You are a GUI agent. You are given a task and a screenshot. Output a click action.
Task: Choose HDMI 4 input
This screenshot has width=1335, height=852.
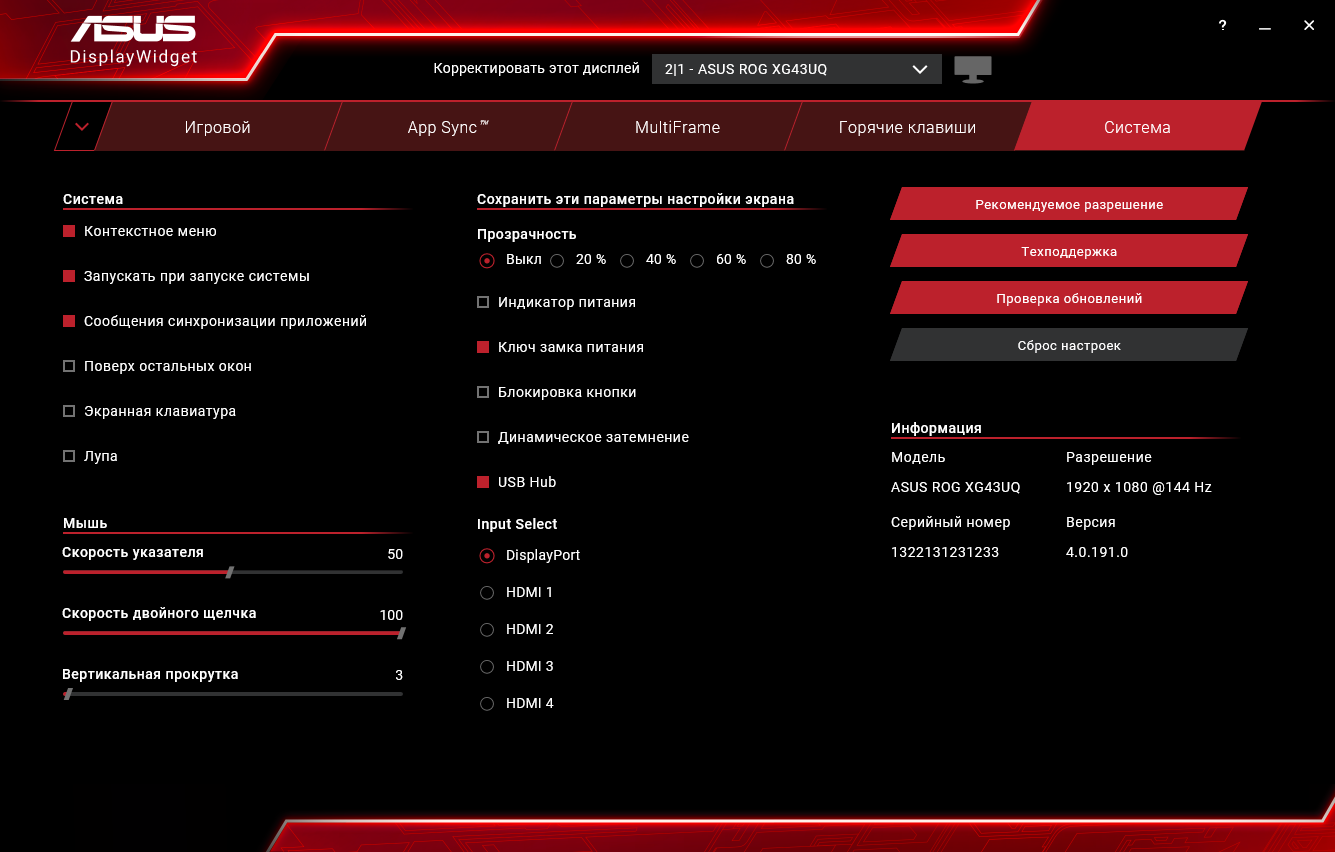pos(487,704)
